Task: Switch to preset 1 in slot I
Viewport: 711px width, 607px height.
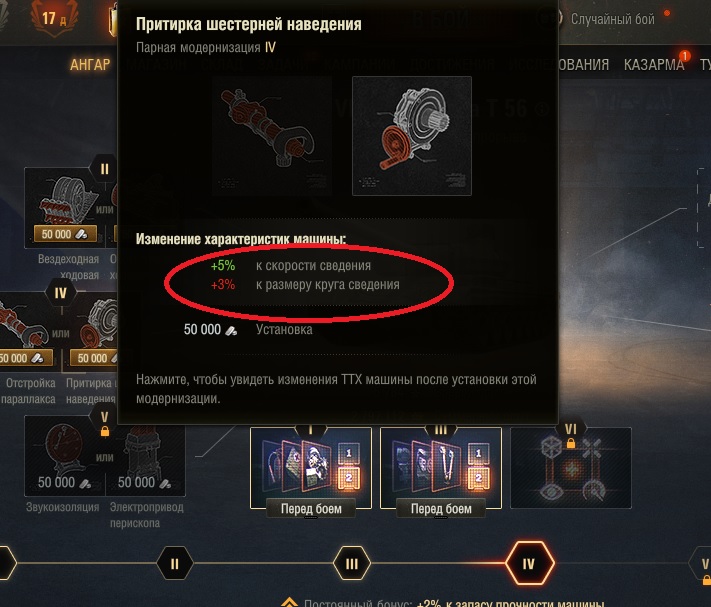Action: (x=349, y=453)
